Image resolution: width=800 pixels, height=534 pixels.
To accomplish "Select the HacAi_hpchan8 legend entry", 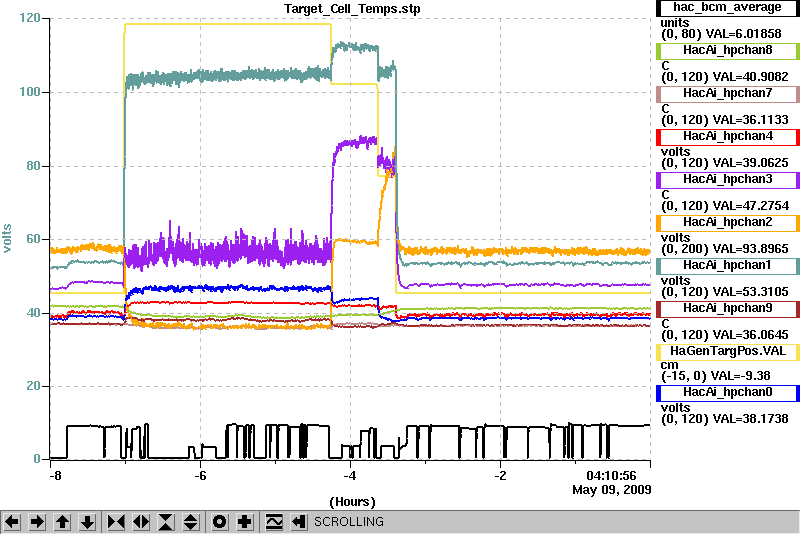I will point(727,50).
